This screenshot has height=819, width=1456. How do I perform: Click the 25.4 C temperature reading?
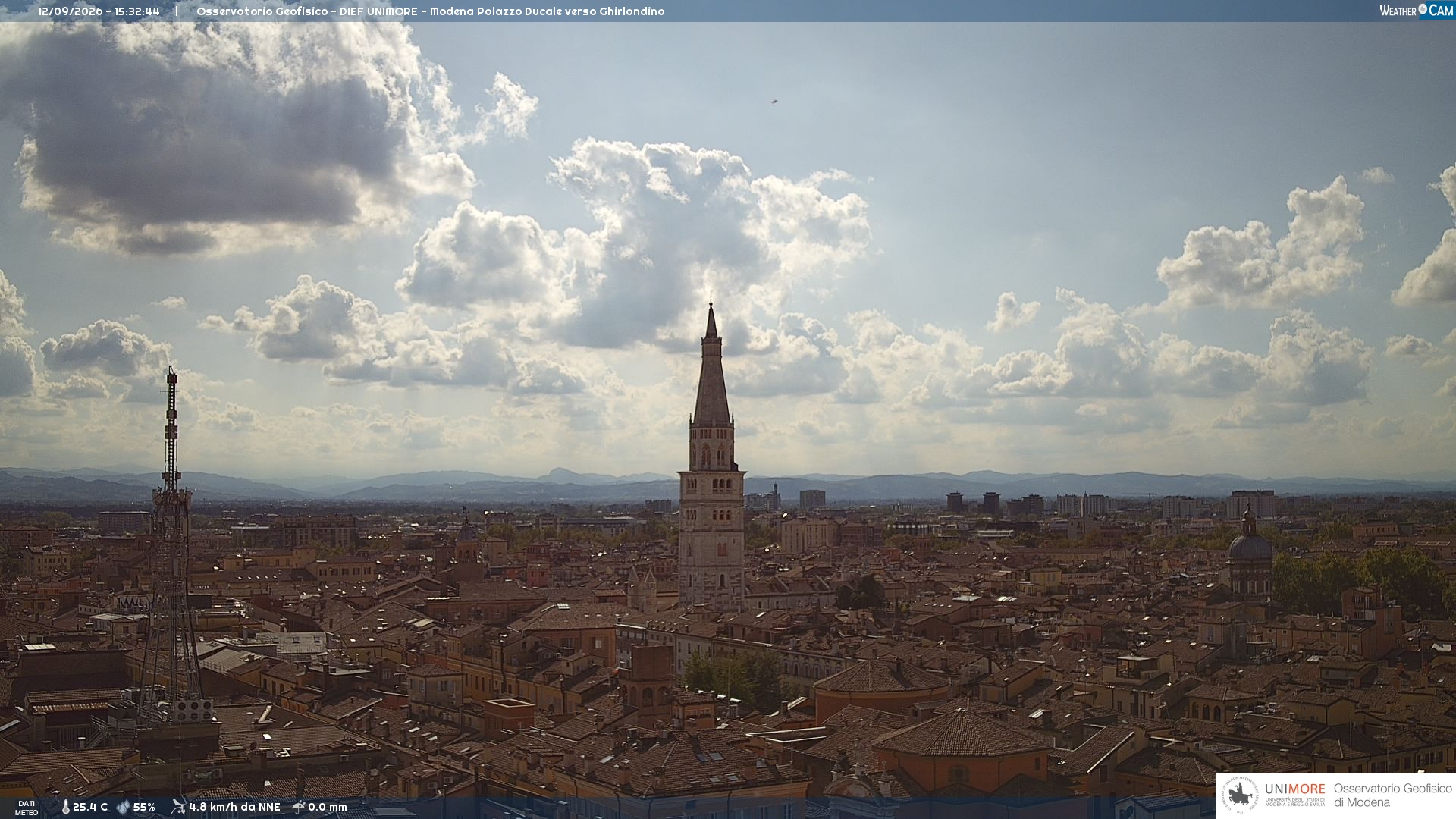click(x=90, y=808)
